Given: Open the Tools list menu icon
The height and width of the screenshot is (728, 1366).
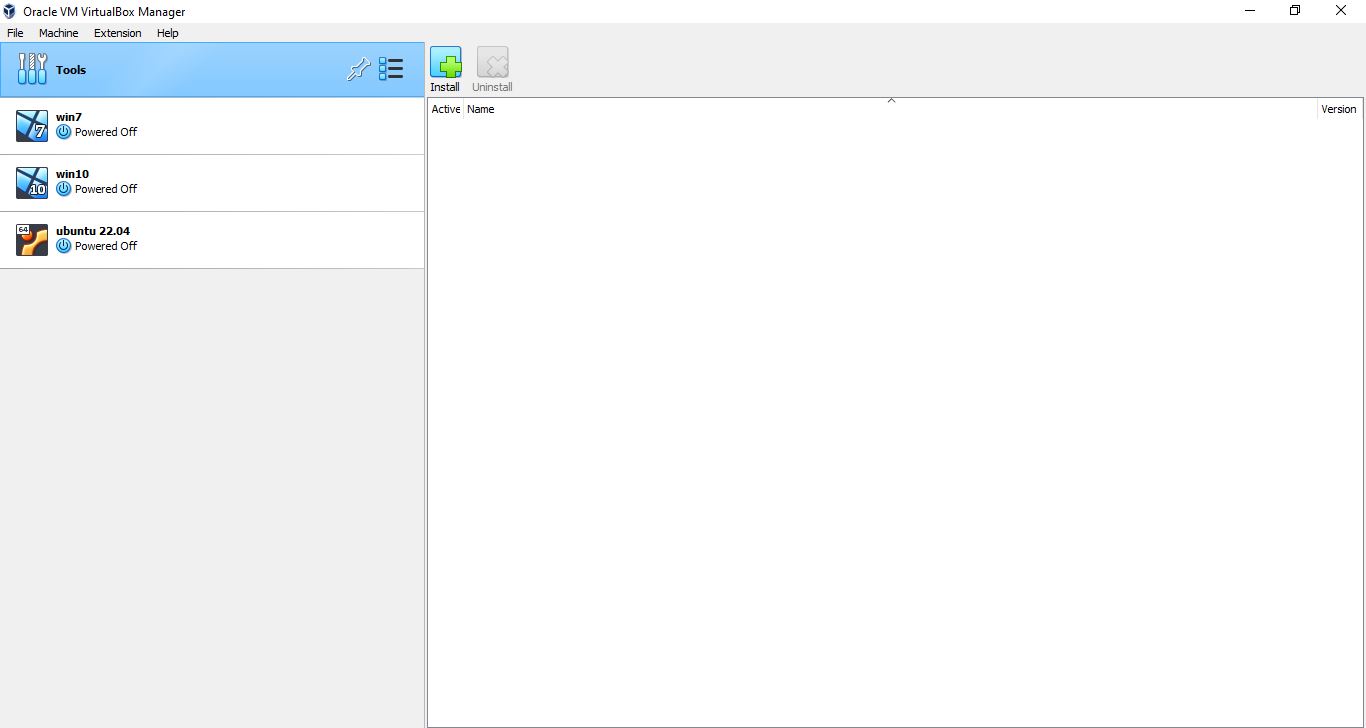Looking at the screenshot, I should [391, 69].
